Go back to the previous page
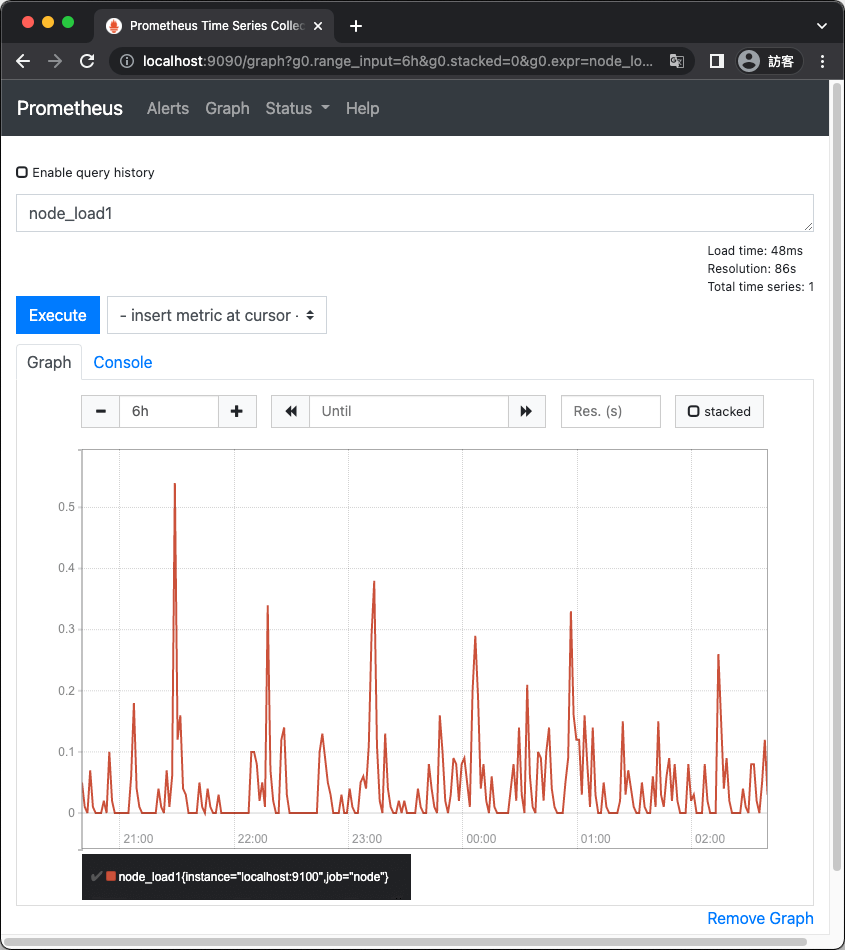Screen dimensions: 845x950 [23, 61]
